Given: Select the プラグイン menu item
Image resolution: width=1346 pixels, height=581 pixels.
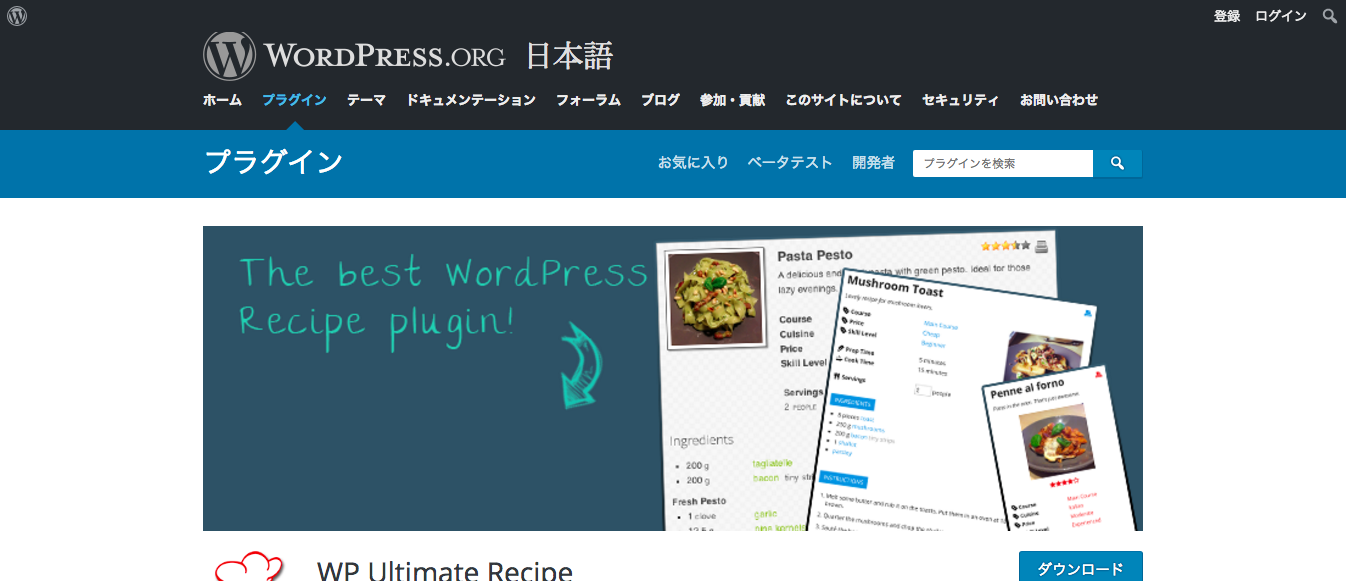Looking at the screenshot, I should point(294,100).
